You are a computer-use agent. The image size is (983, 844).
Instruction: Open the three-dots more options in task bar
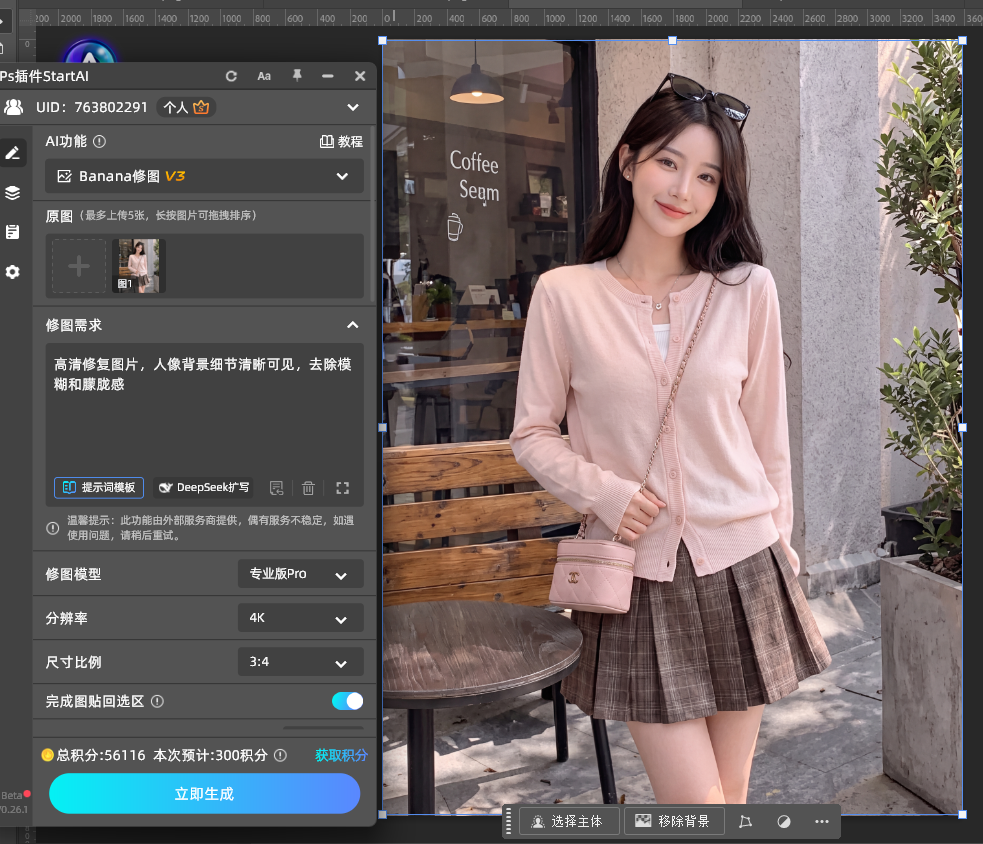pyautogui.click(x=822, y=821)
